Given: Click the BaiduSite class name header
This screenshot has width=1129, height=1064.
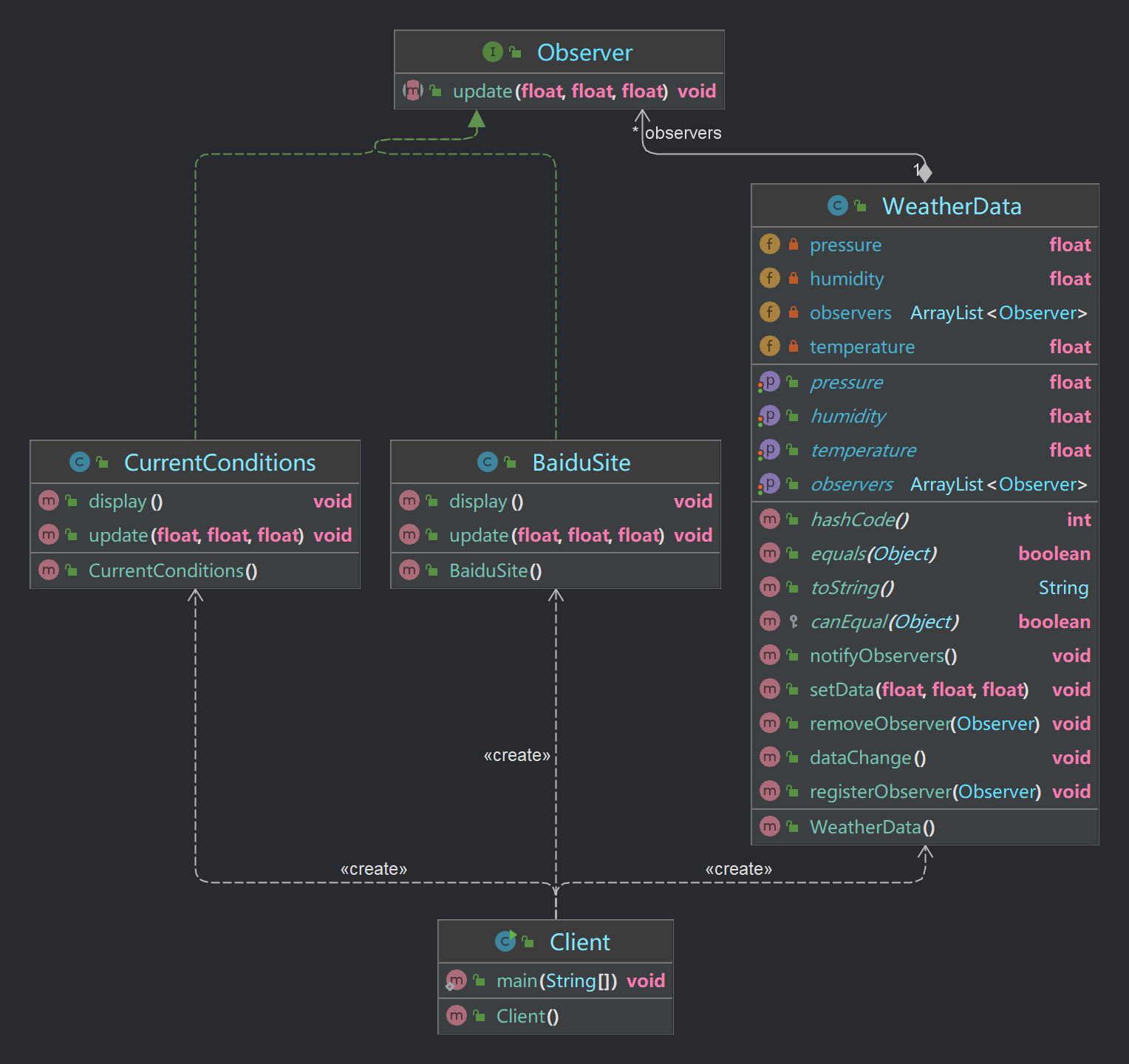Looking at the screenshot, I should point(581,463).
